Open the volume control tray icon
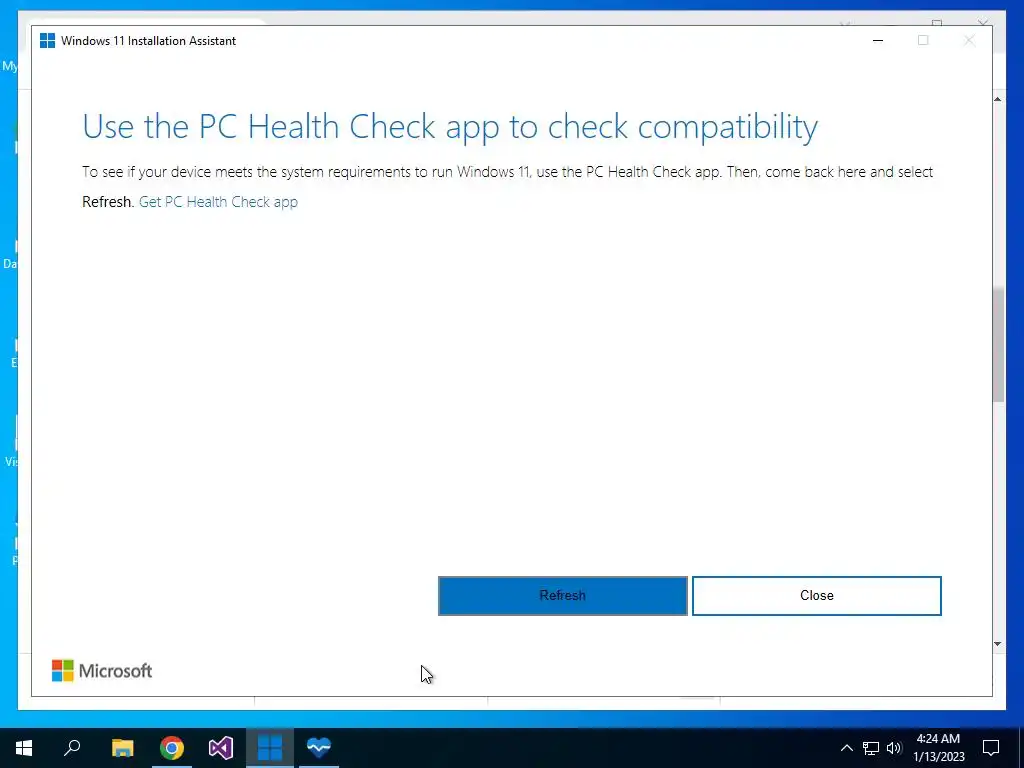This screenshot has height=768, width=1024. click(x=894, y=748)
